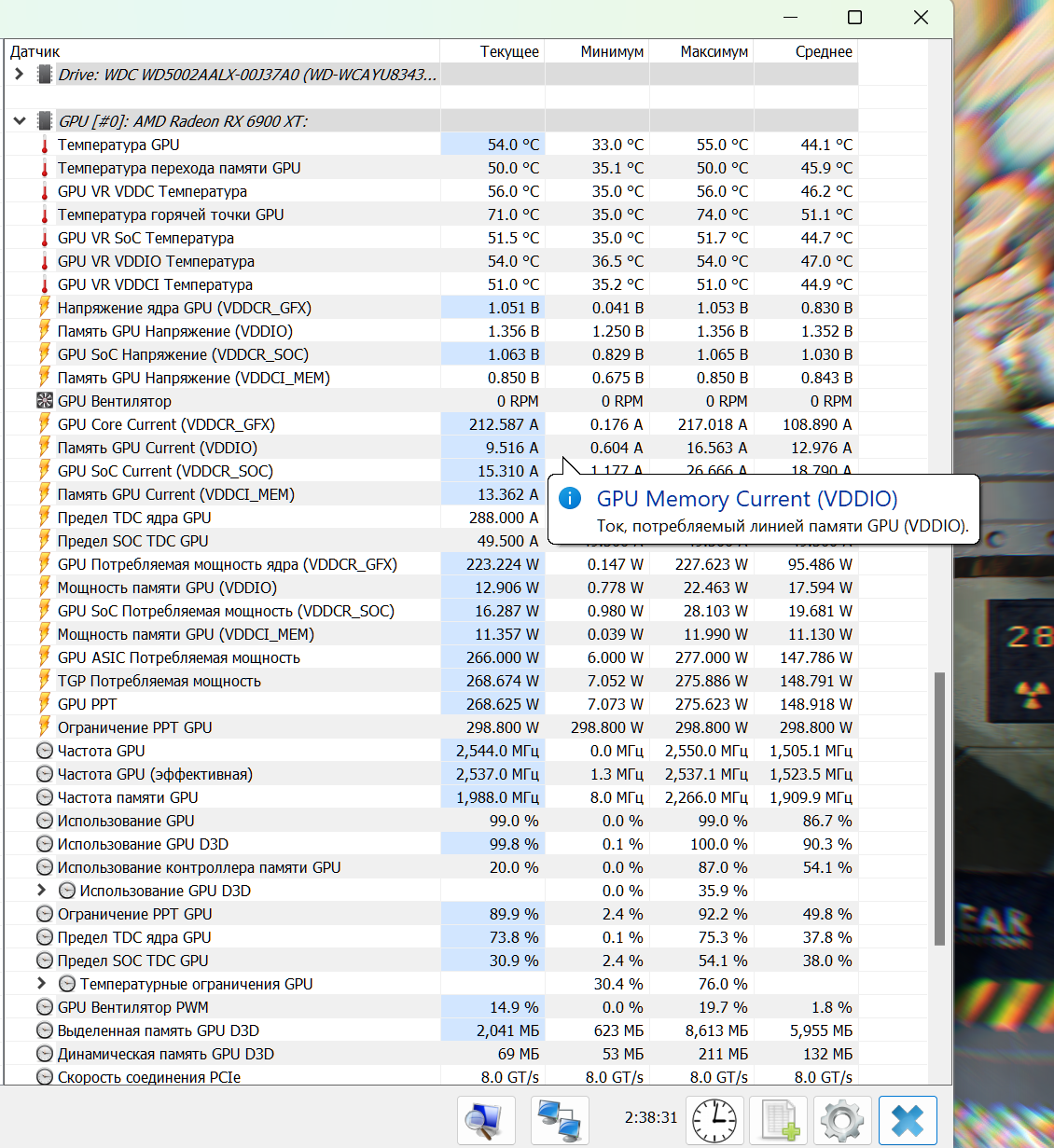1054x1148 pixels.
Task: Click lightning icon beside GPU PPT
Action: 44,703
